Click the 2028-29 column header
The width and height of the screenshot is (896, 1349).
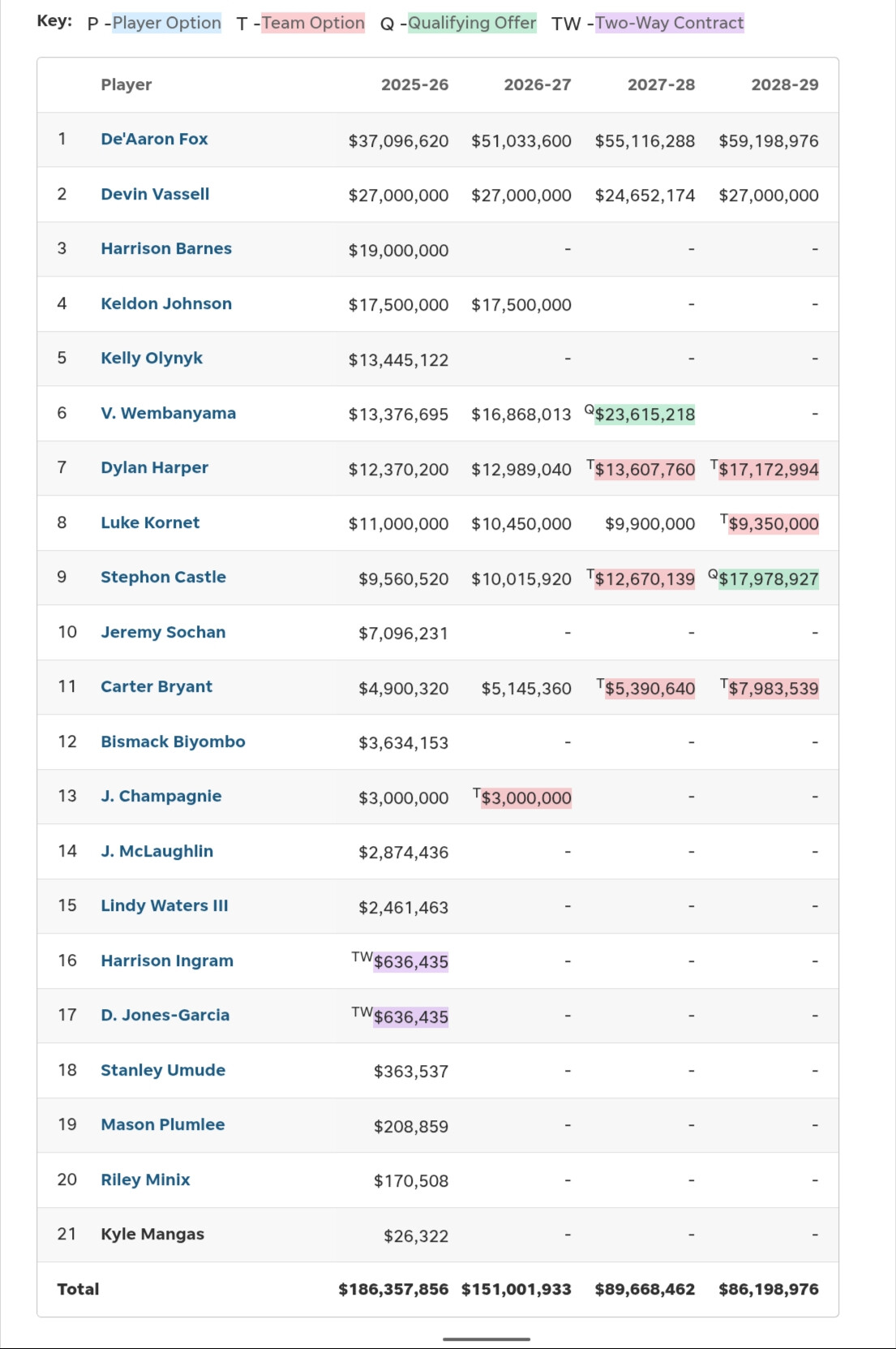[x=784, y=85]
